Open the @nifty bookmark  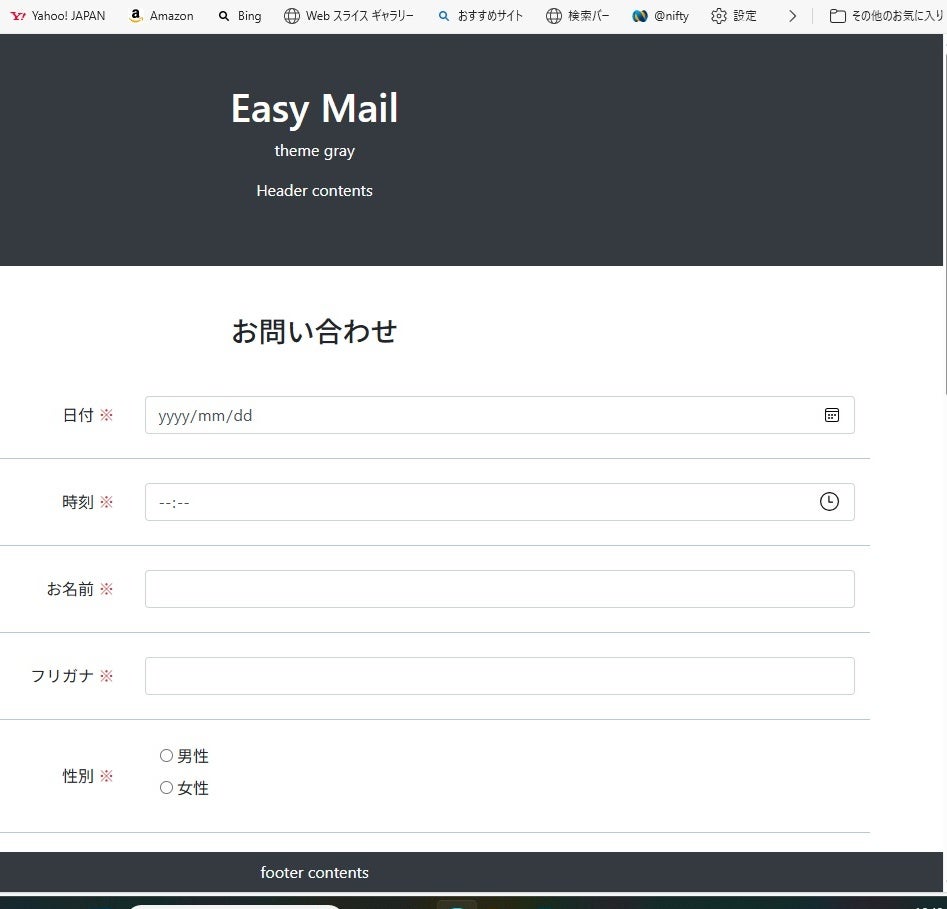click(660, 16)
